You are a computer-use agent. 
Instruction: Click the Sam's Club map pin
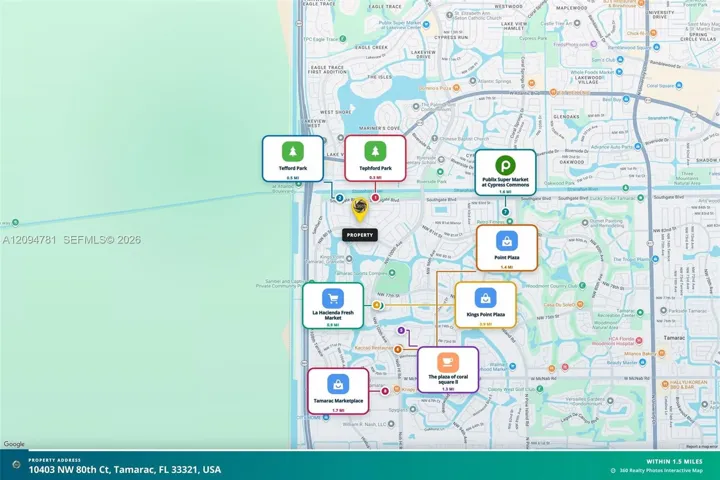(x=620, y=60)
